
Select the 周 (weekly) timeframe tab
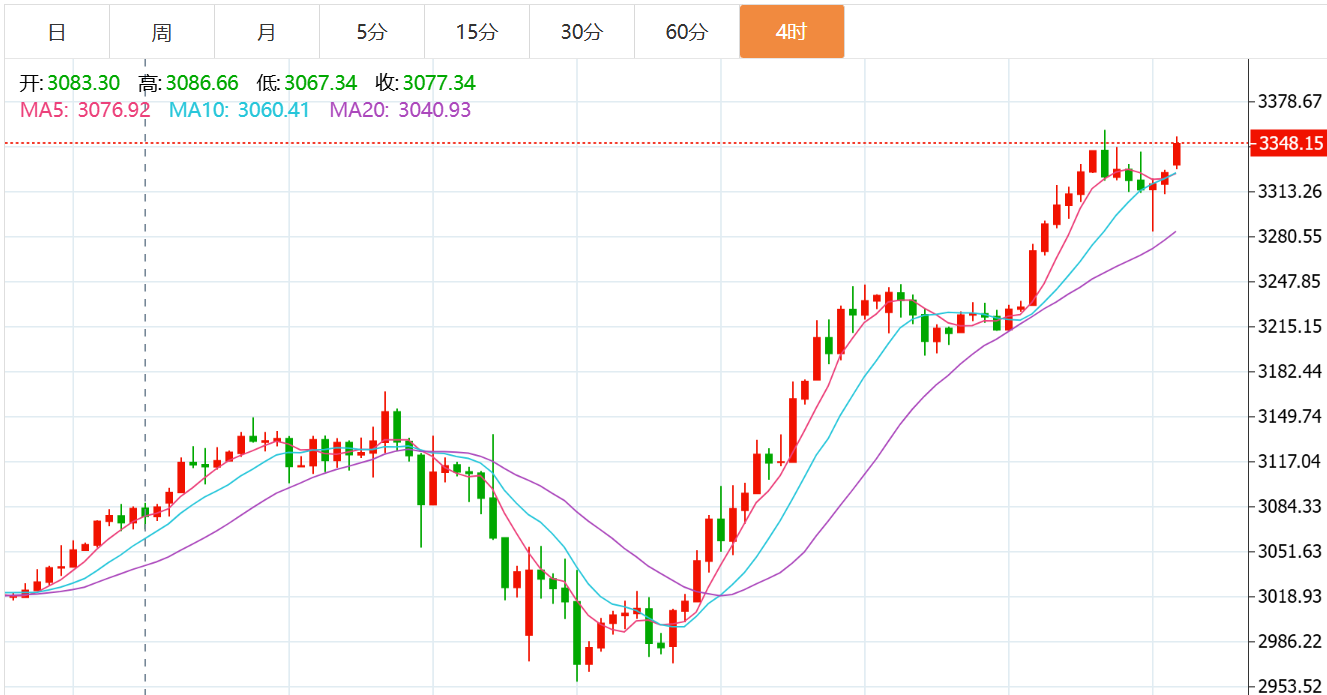162,32
